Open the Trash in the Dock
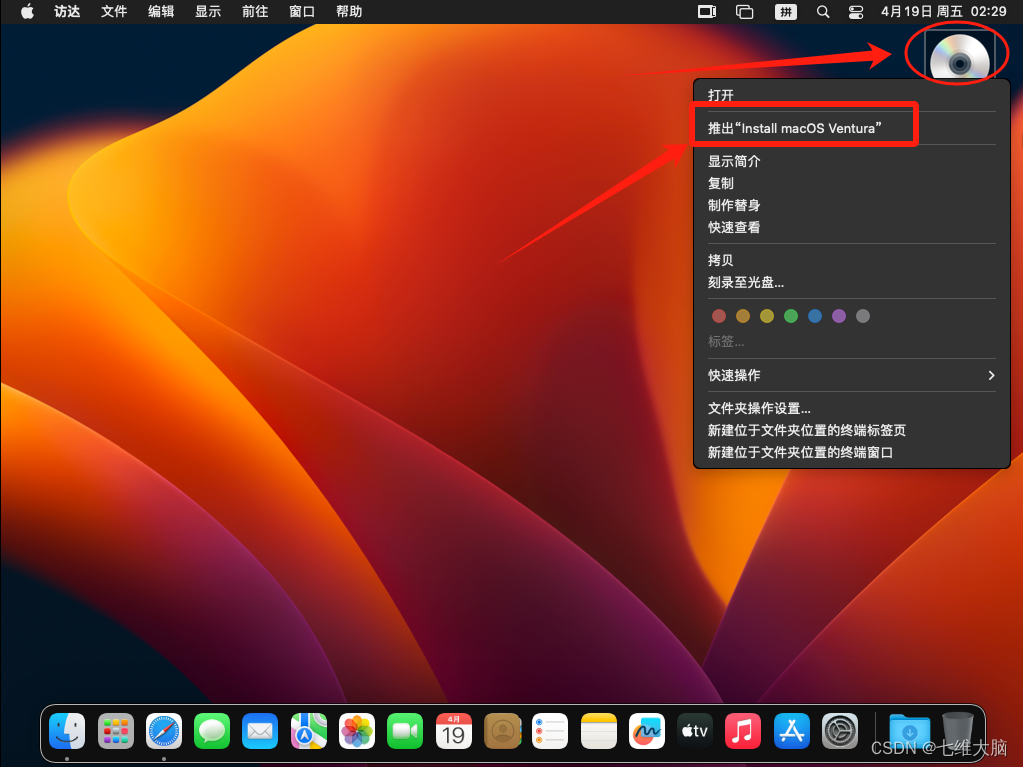The image size is (1023, 767). (x=958, y=731)
